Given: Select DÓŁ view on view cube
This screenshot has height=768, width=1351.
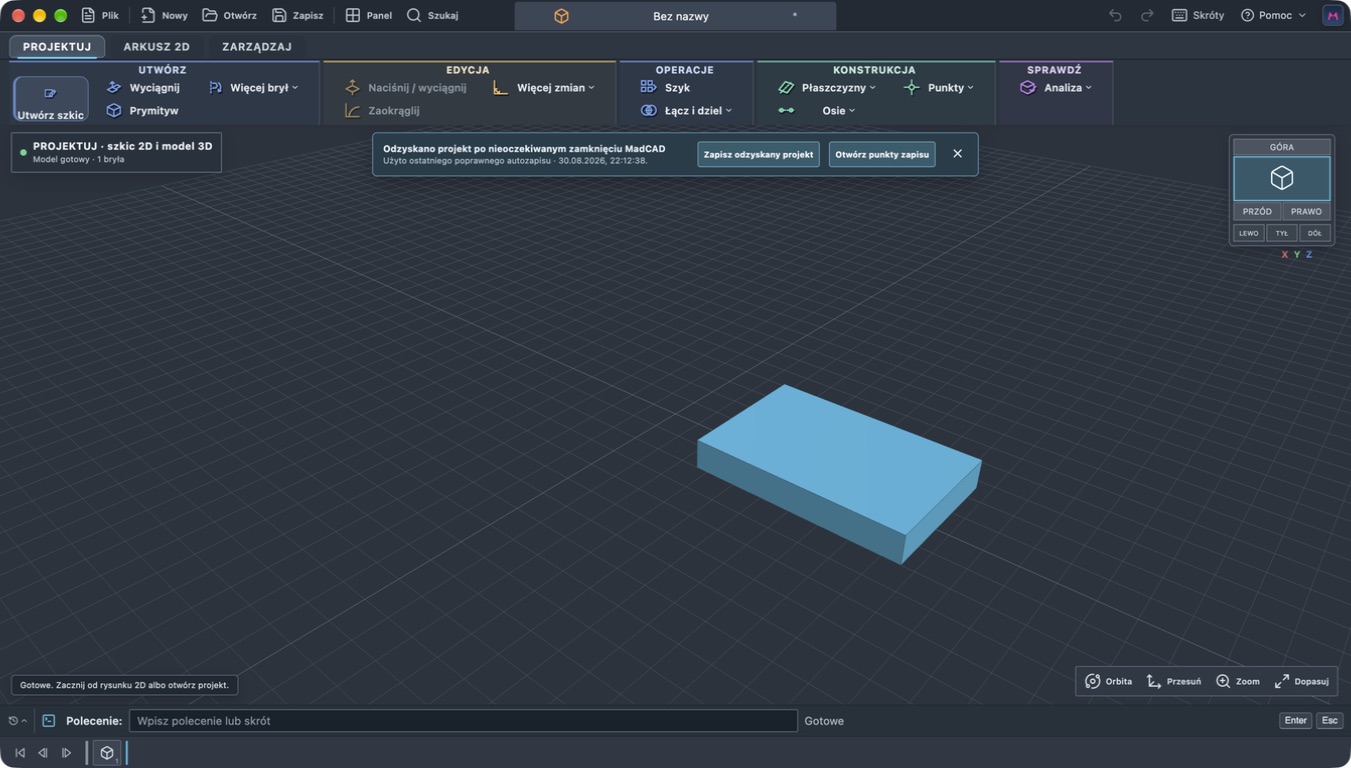Looking at the screenshot, I should click(1314, 233).
